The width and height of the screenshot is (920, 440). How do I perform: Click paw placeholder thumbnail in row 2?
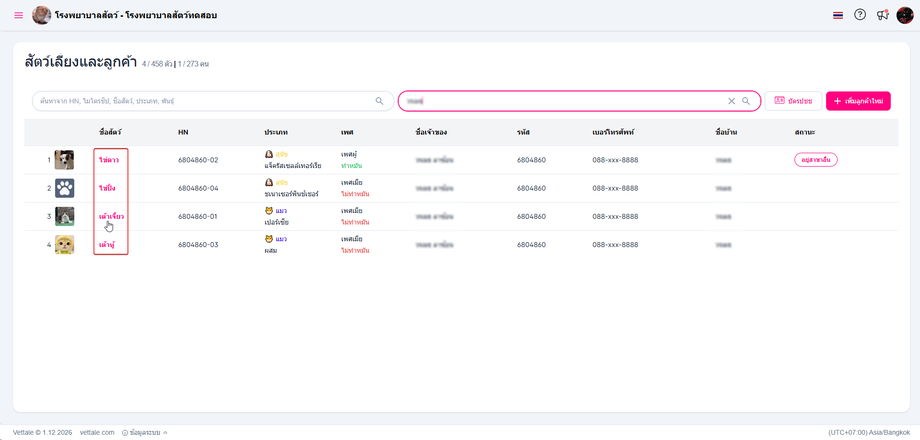65,188
